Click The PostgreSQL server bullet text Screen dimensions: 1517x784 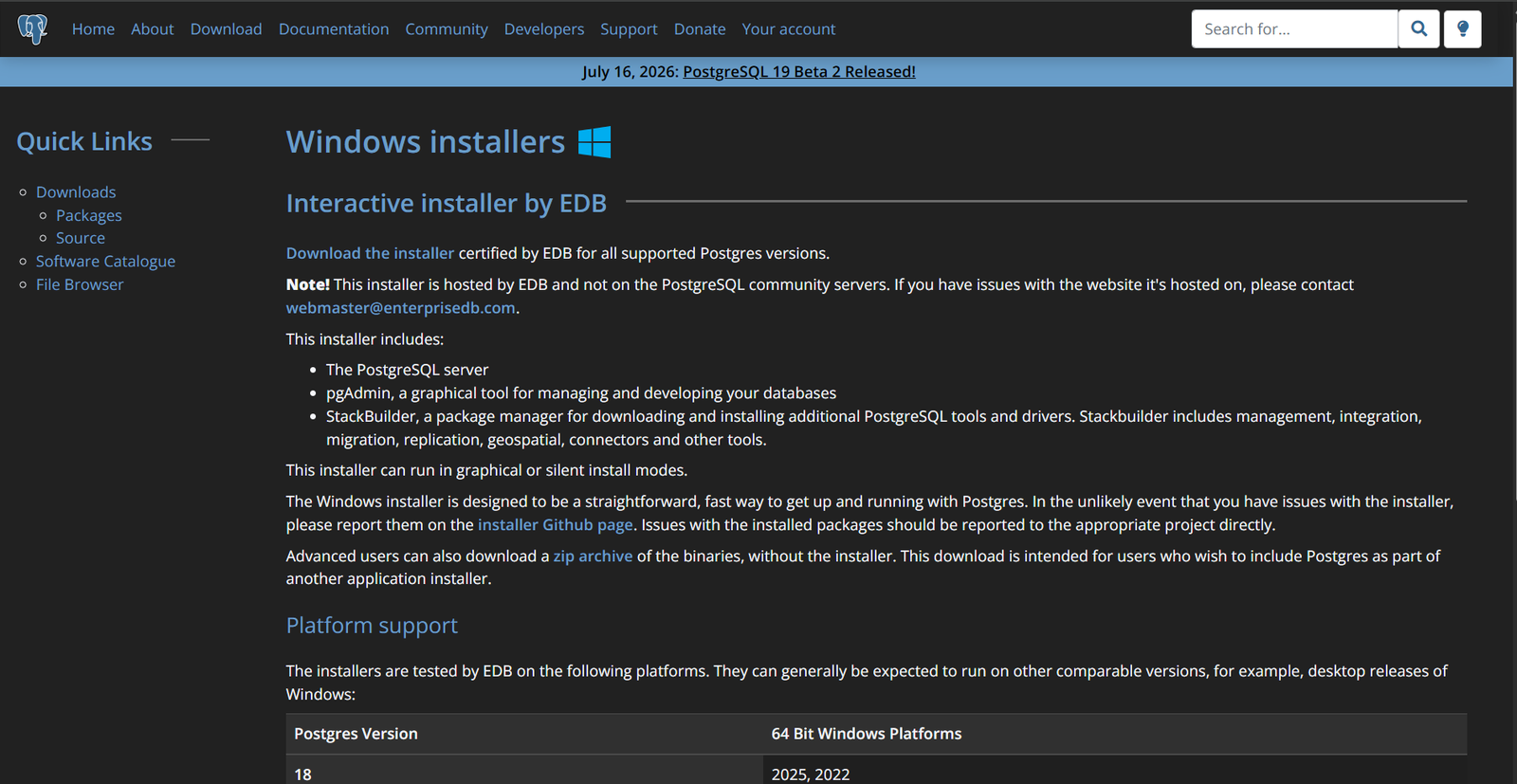(x=408, y=370)
